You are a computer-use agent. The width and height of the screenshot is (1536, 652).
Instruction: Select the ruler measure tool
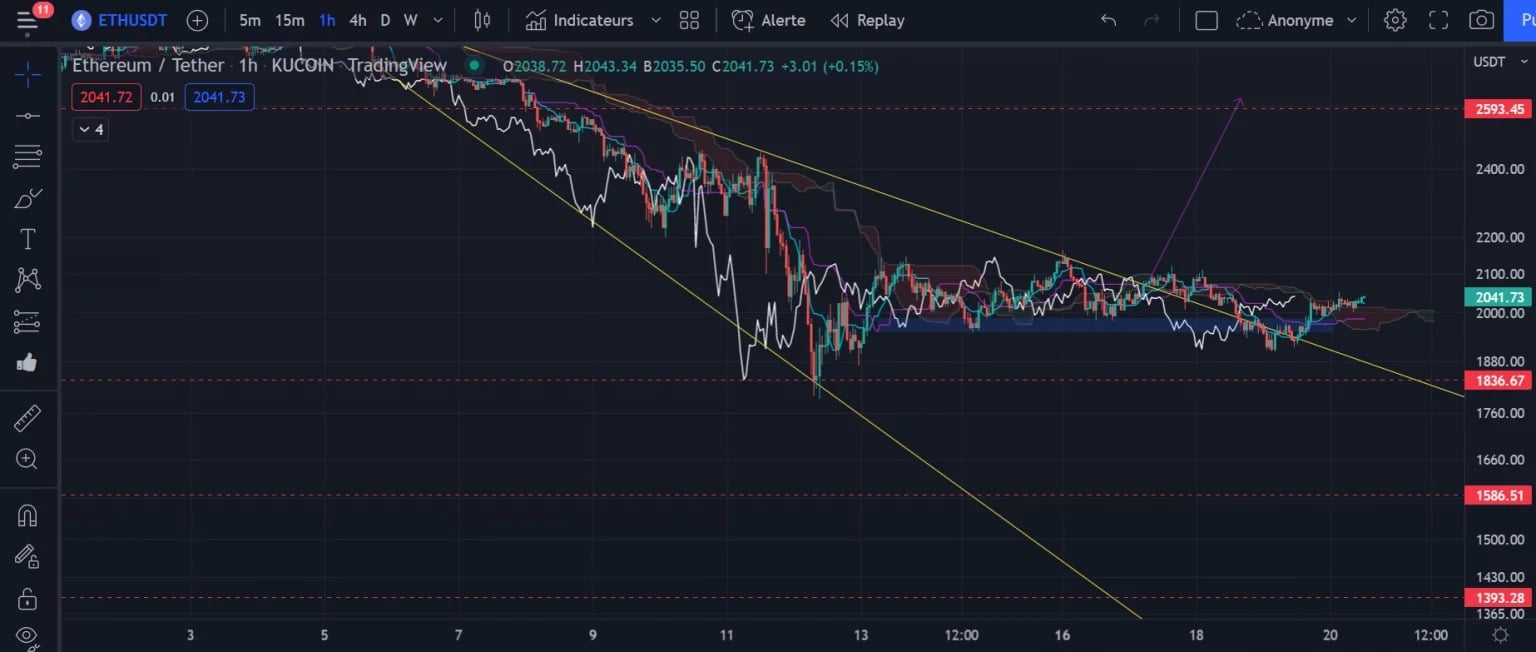(x=28, y=417)
